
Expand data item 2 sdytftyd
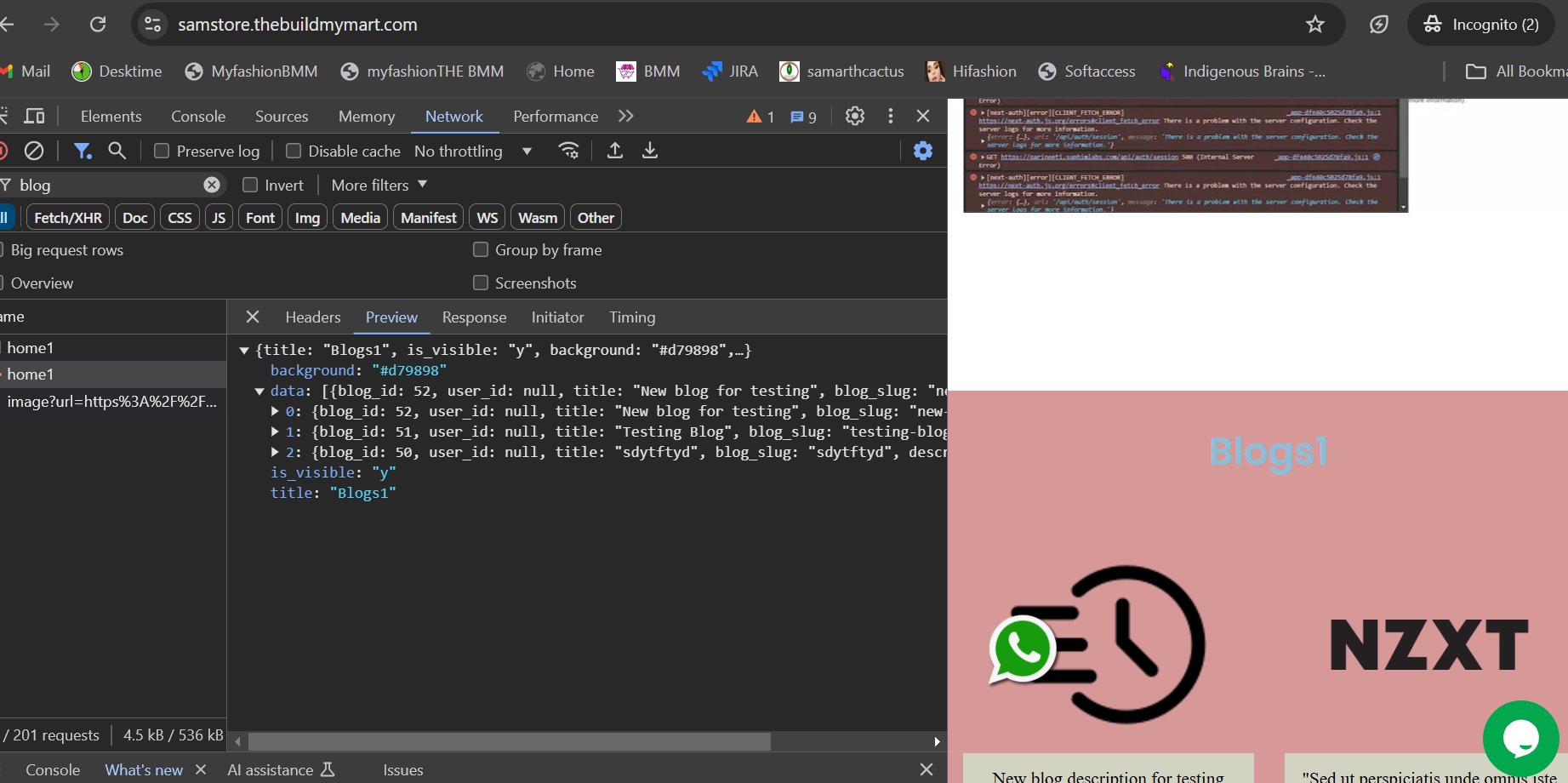coord(275,452)
